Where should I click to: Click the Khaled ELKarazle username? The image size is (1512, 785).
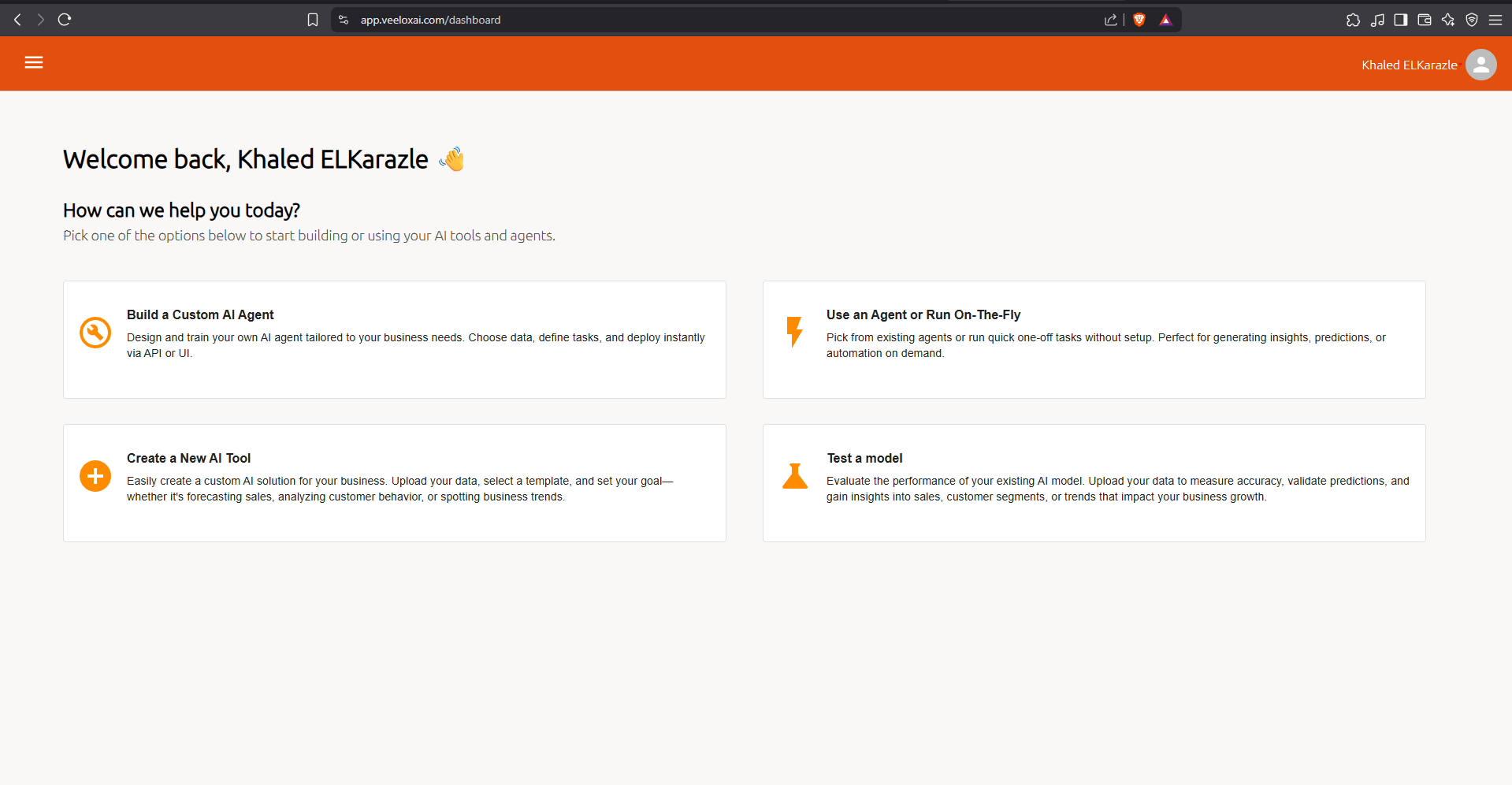(x=1409, y=65)
